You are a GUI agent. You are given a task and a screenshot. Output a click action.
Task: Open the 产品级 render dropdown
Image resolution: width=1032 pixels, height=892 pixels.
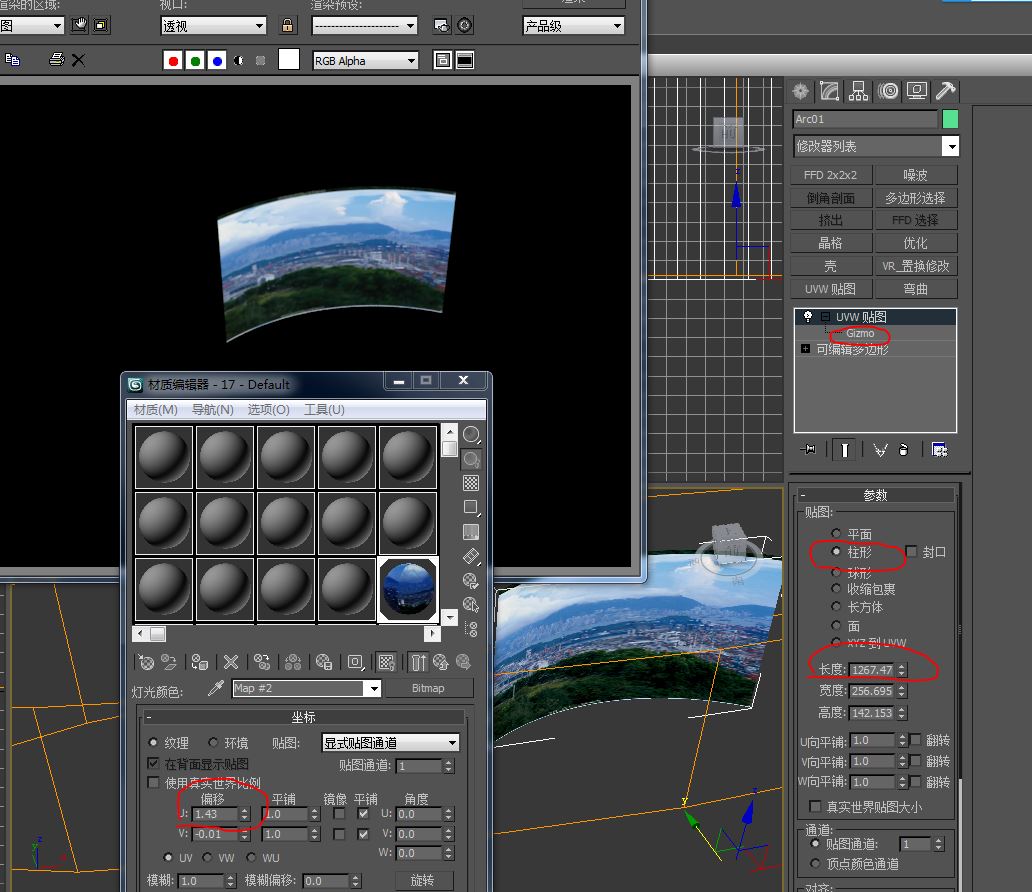pyautogui.click(x=573, y=26)
